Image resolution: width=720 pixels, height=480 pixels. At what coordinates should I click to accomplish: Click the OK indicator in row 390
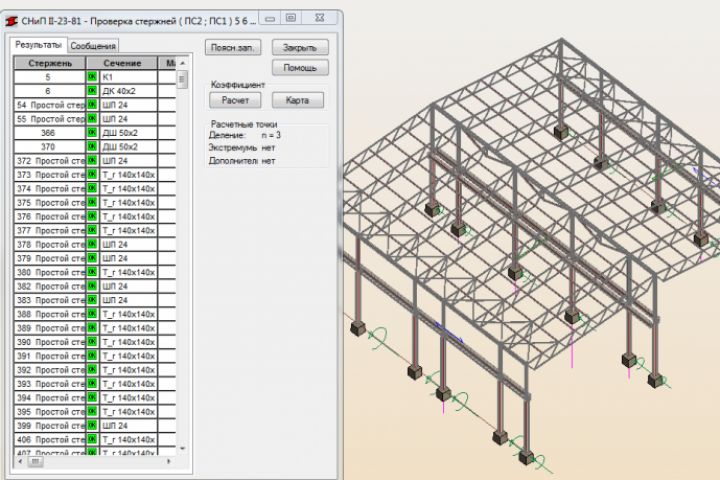pos(92,342)
